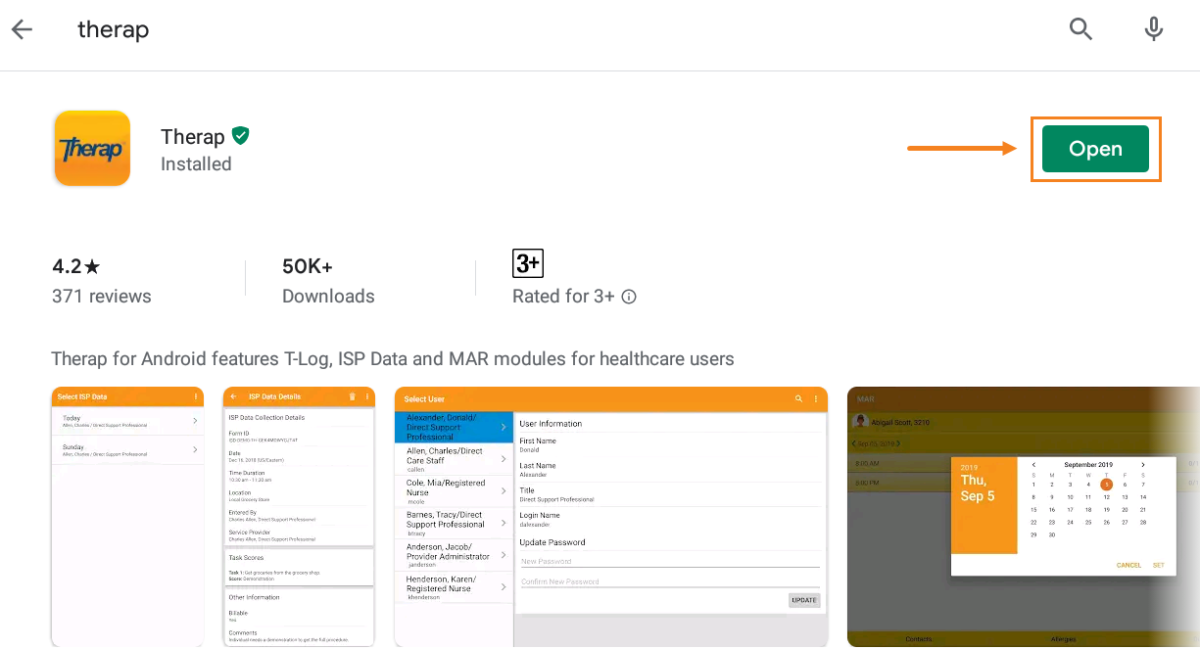Click the 4.2 star rating
This screenshot has height=649, width=1200.
click(x=70, y=265)
